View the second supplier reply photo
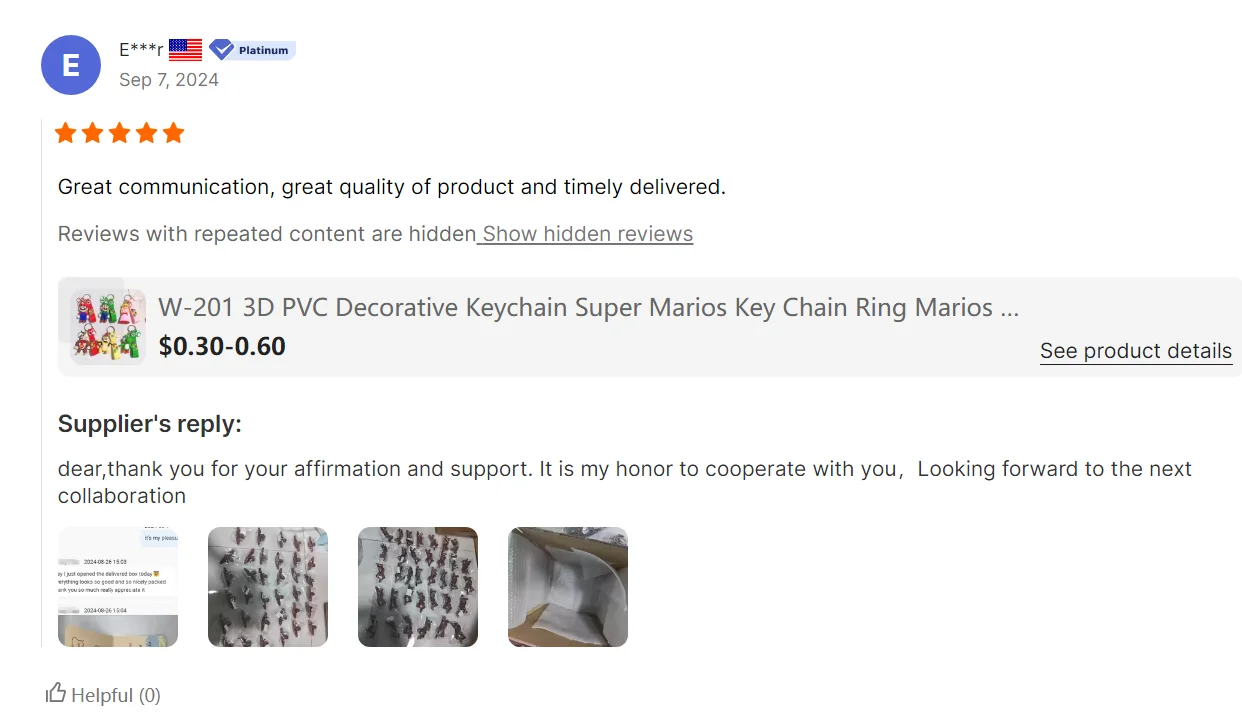The image size is (1242, 724). pos(268,587)
